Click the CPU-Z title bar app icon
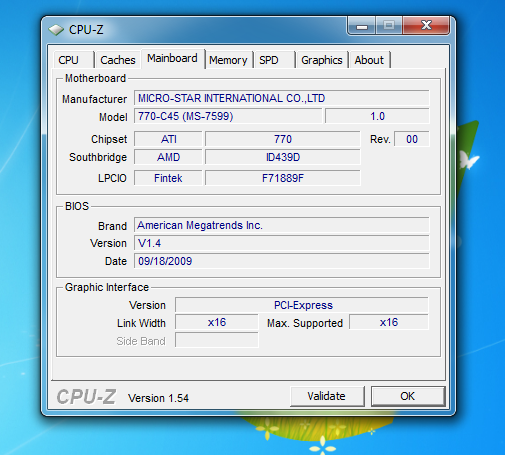This screenshot has width=505, height=455. [56, 30]
